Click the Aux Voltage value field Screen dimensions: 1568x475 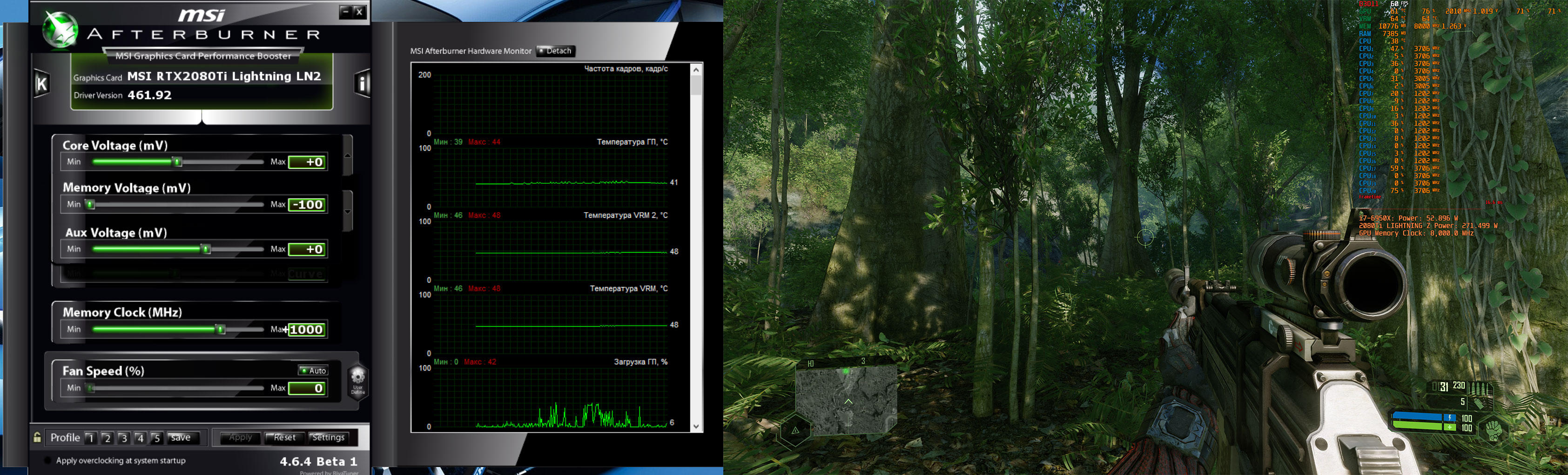tap(307, 249)
